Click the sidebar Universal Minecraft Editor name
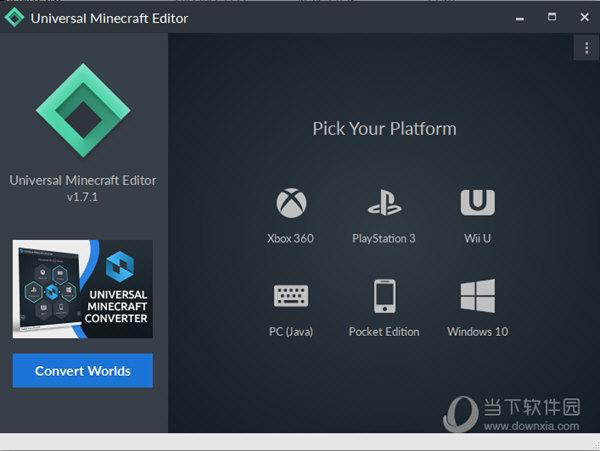The height and width of the screenshot is (451, 600). [83, 181]
